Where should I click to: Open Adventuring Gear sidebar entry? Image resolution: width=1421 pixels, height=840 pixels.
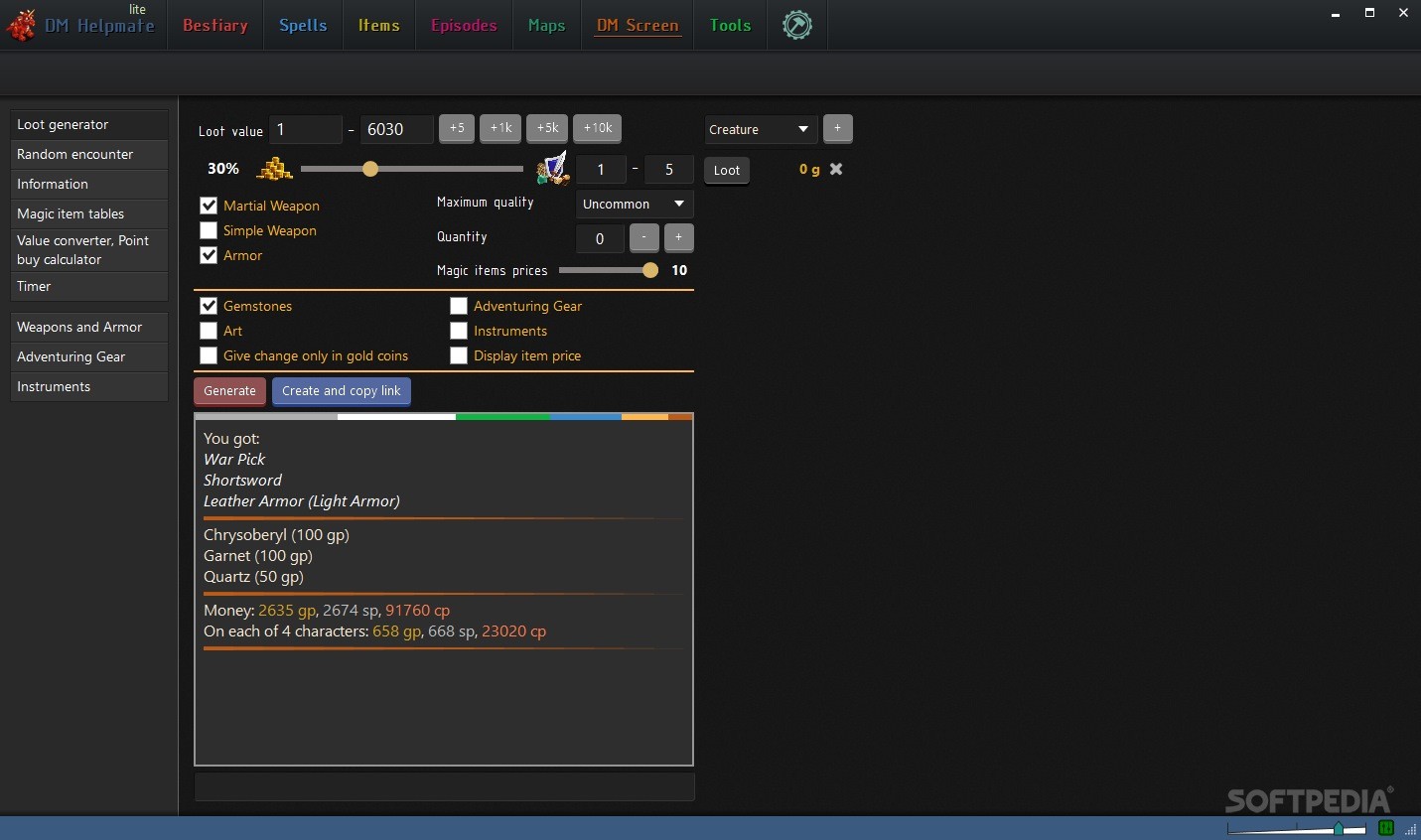(88, 356)
